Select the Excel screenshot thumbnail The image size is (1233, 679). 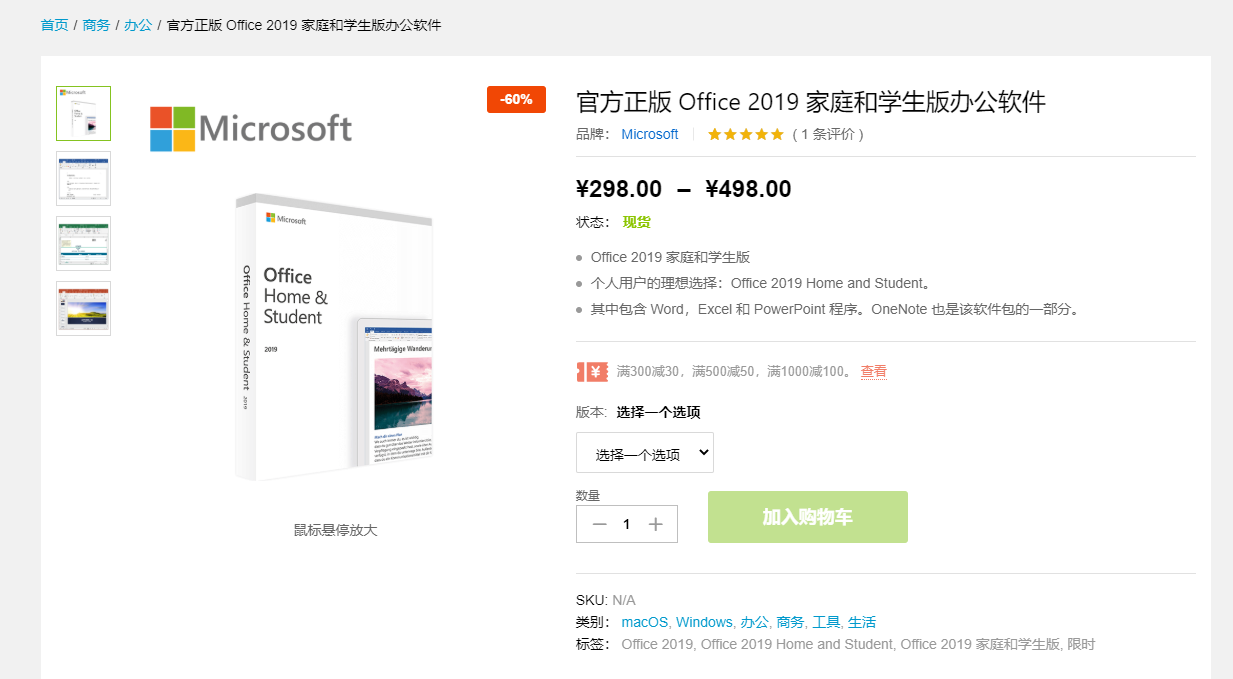[84, 243]
